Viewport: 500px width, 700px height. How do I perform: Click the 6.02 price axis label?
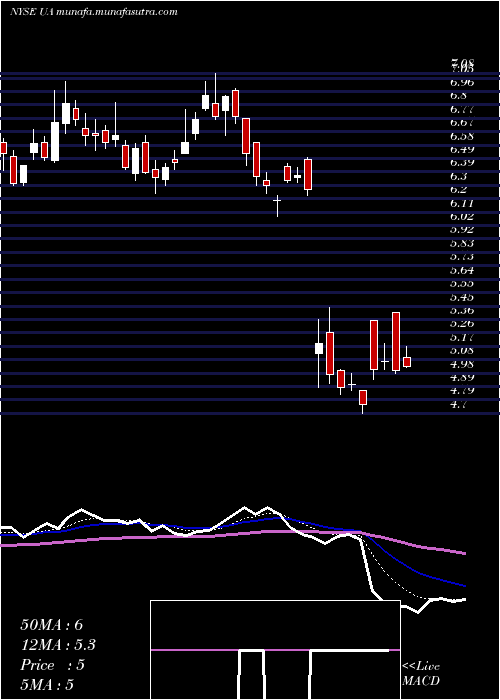(x=462, y=217)
